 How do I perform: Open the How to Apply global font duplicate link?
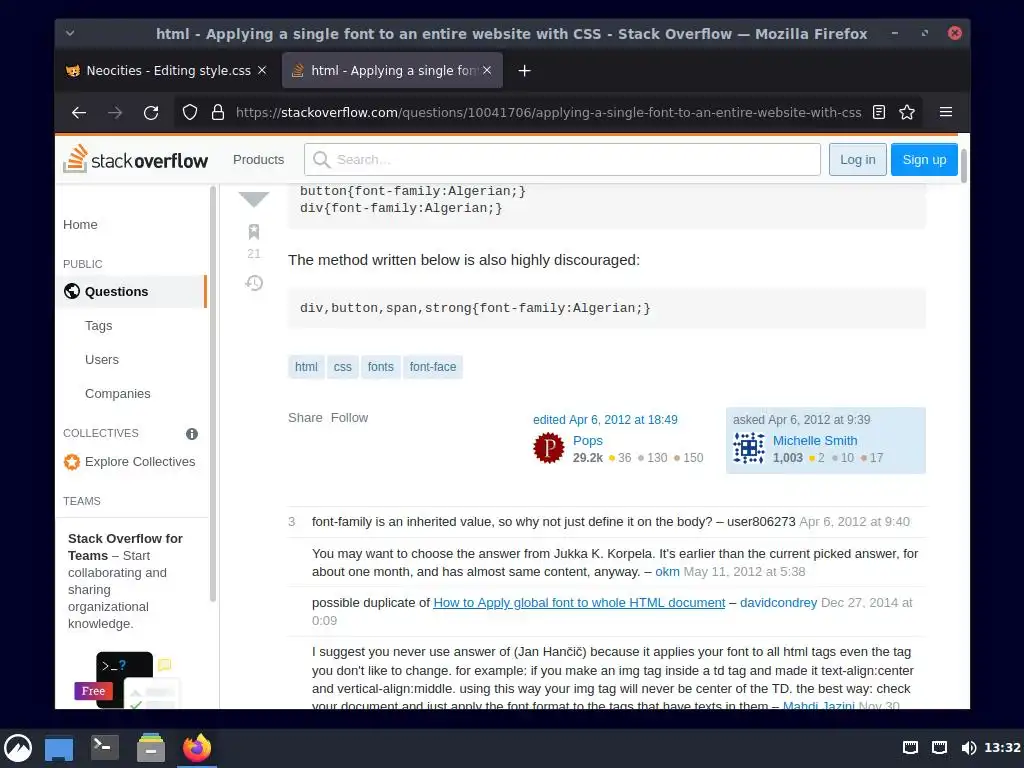click(579, 603)
